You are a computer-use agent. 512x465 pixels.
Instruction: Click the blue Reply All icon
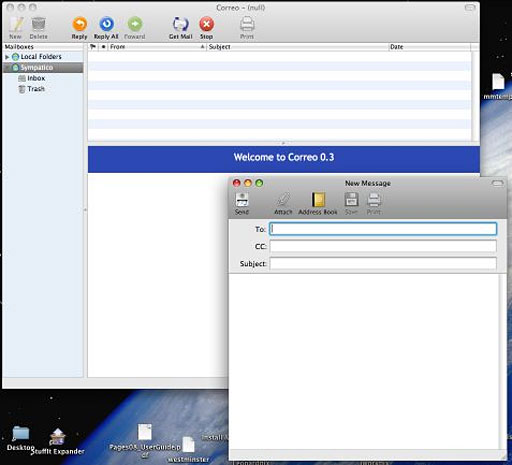106,24
